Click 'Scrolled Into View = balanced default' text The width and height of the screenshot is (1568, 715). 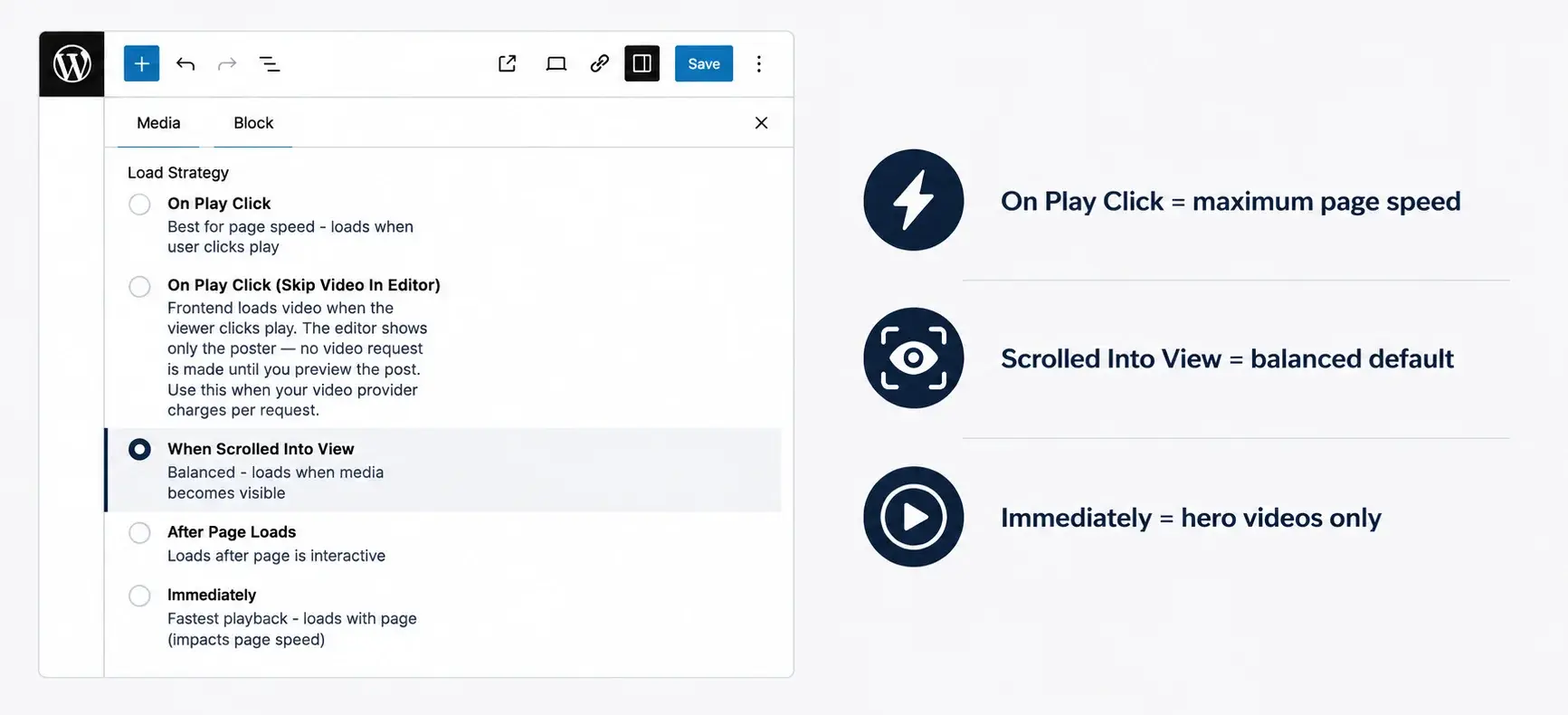click(x=1227, y=359)
